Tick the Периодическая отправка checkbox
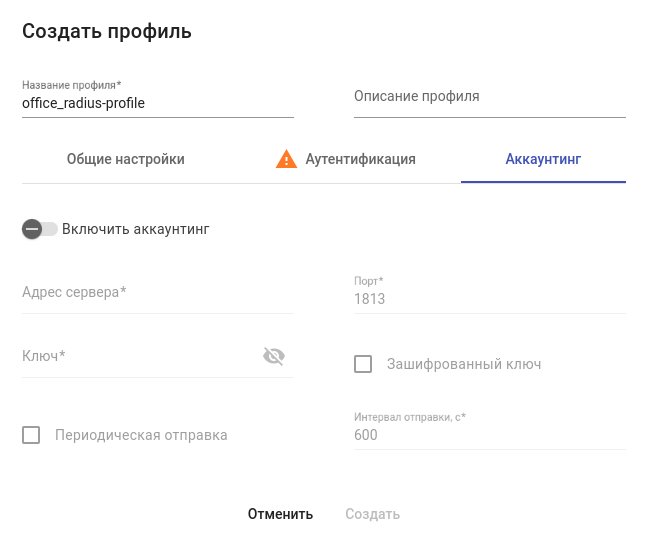This screenshot has width=649, height=539. tap(31, 435)
